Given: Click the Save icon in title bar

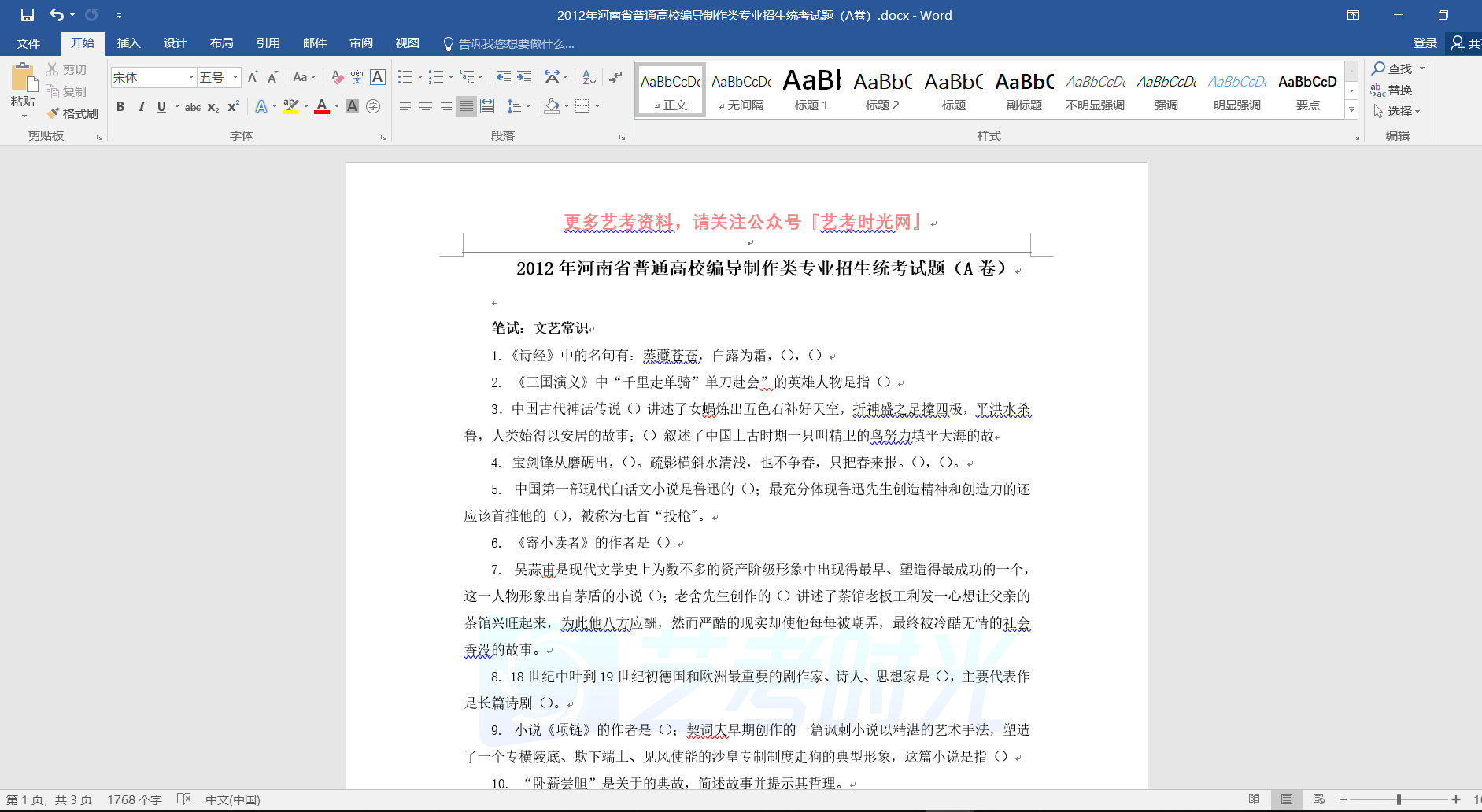Looking at the screenshot, I should click(28, 15).
